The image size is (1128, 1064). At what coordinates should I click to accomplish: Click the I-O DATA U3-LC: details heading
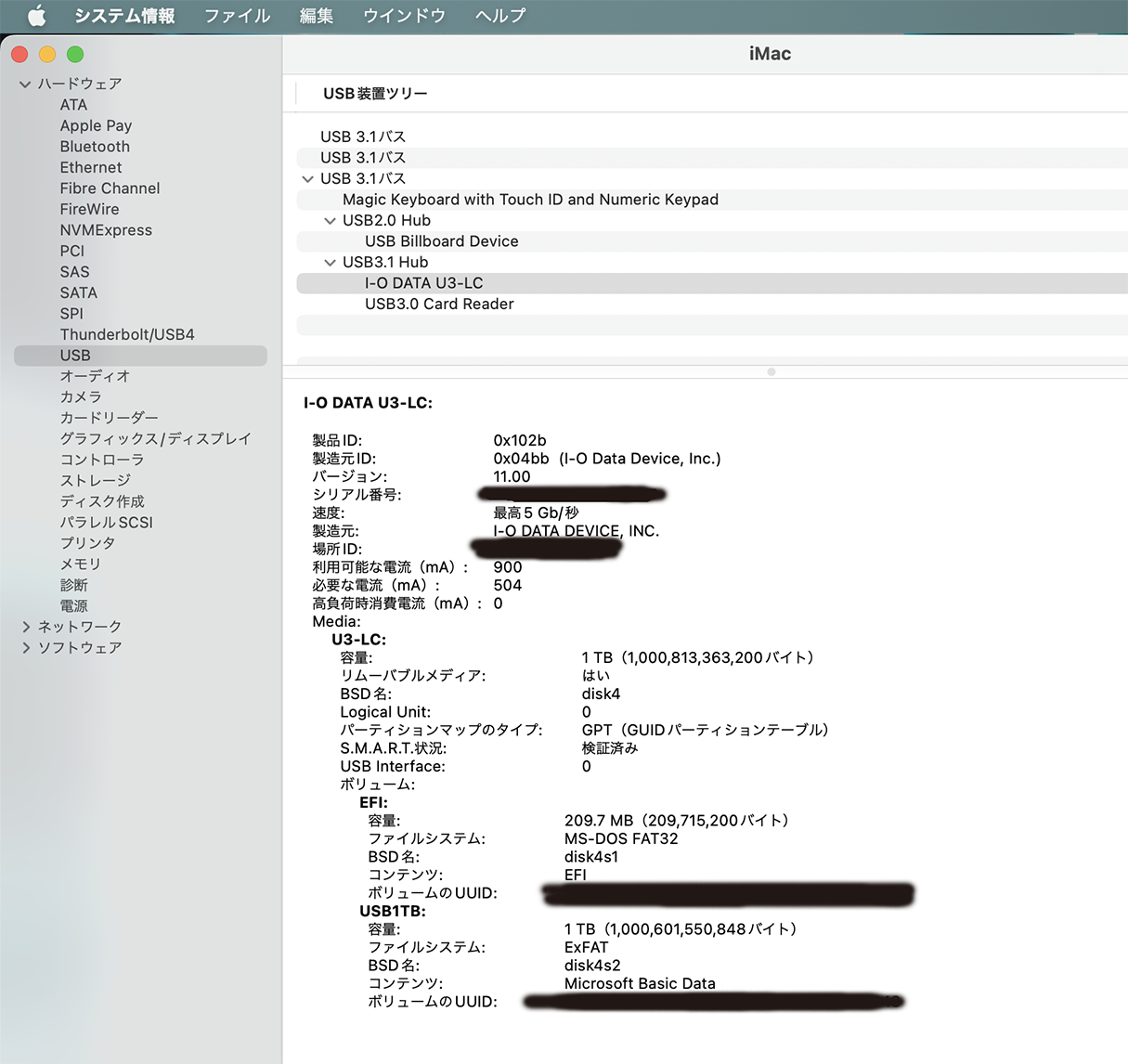click(x=368, y=403)
